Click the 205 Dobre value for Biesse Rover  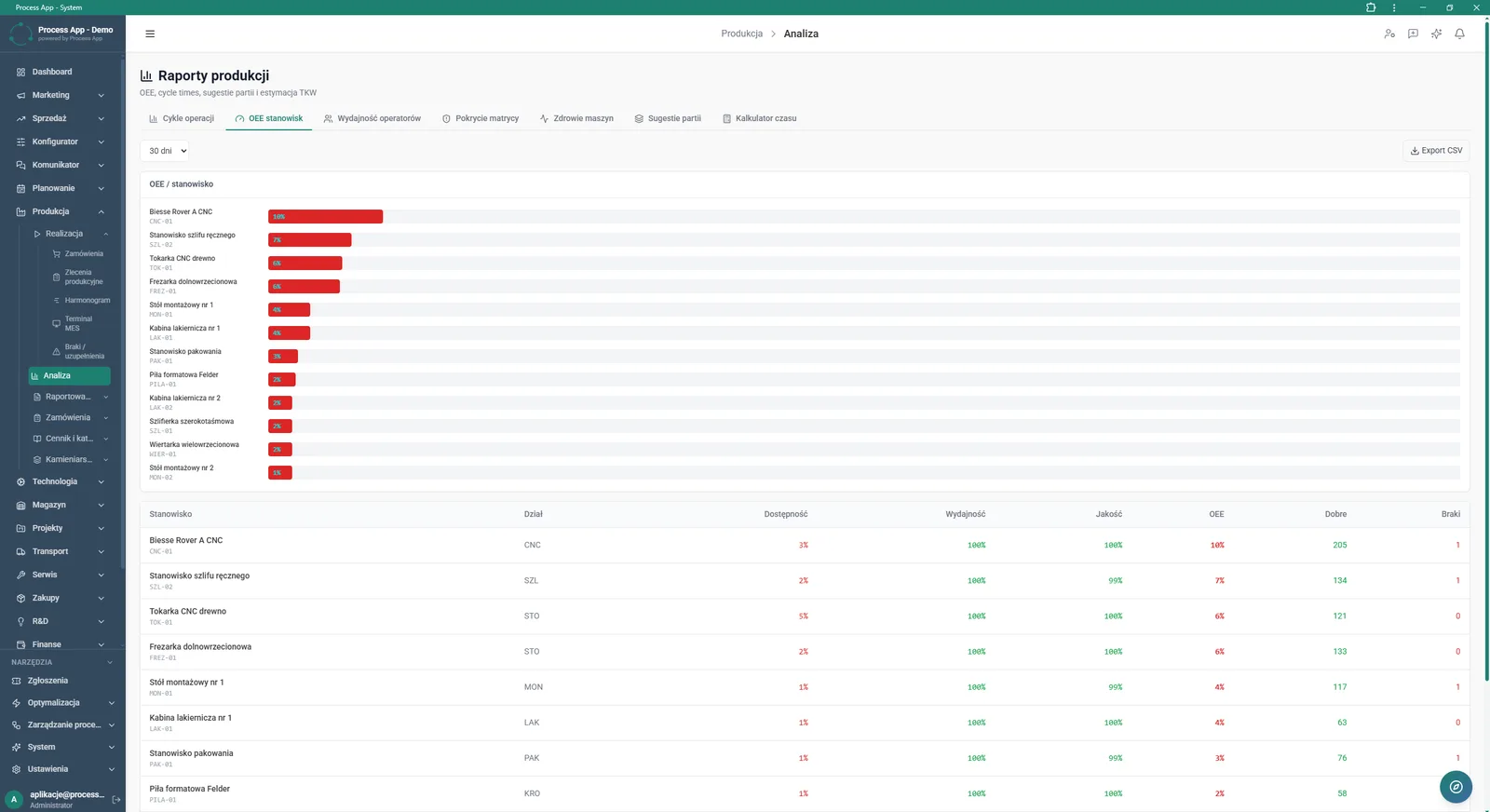[x=1339, y=545]
